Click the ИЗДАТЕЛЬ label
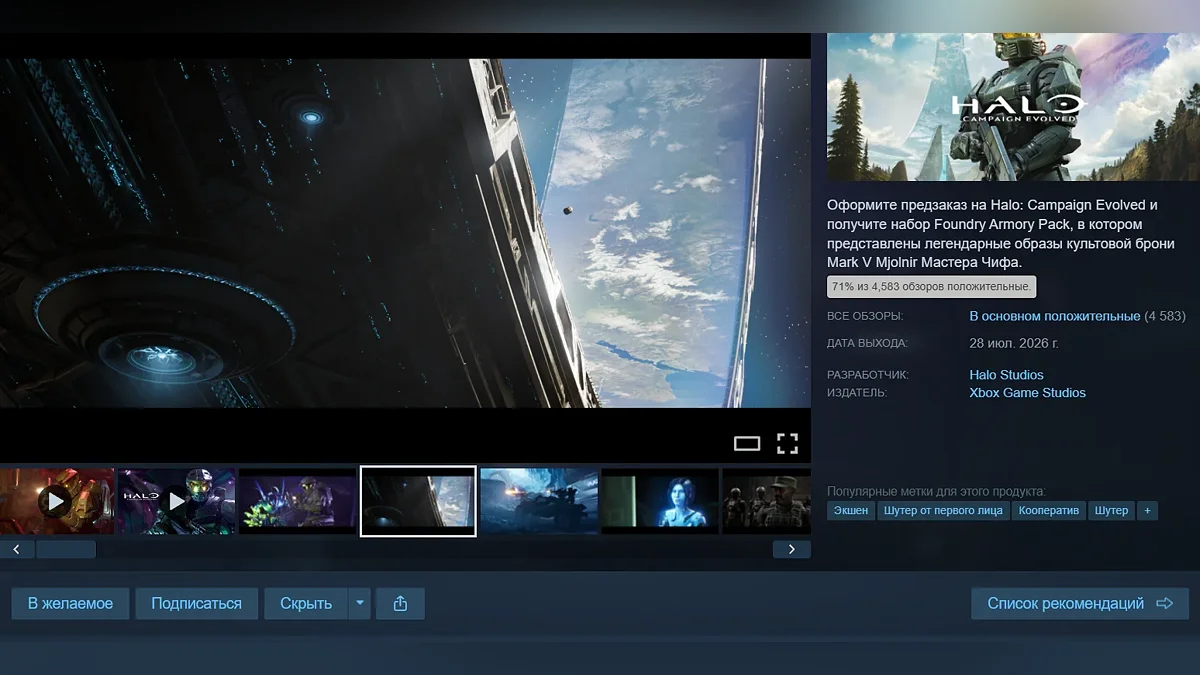Viewport: 1200px width, 675px height. (857, 393)
